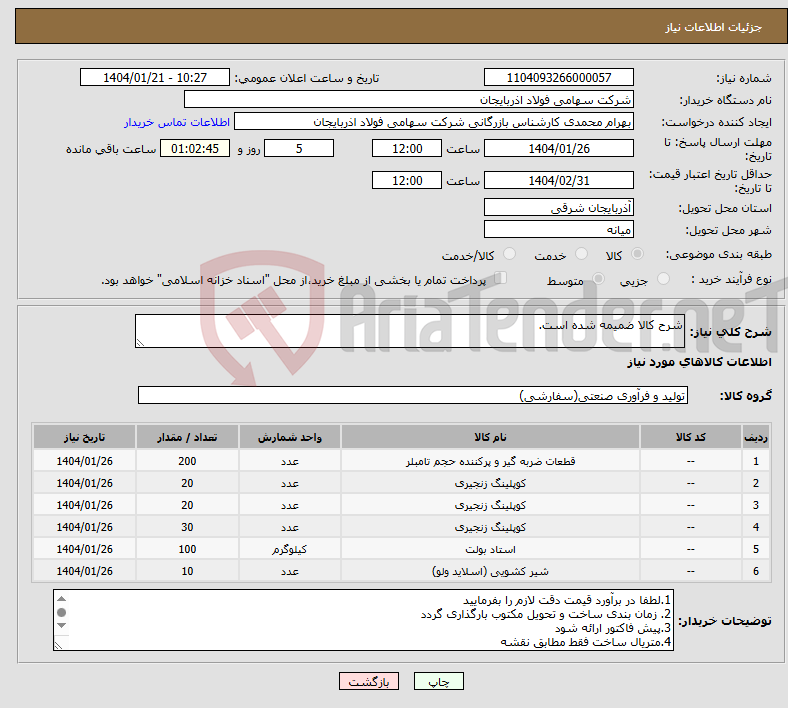Click the unit کیلوگرم in row 5

point(289,549)
